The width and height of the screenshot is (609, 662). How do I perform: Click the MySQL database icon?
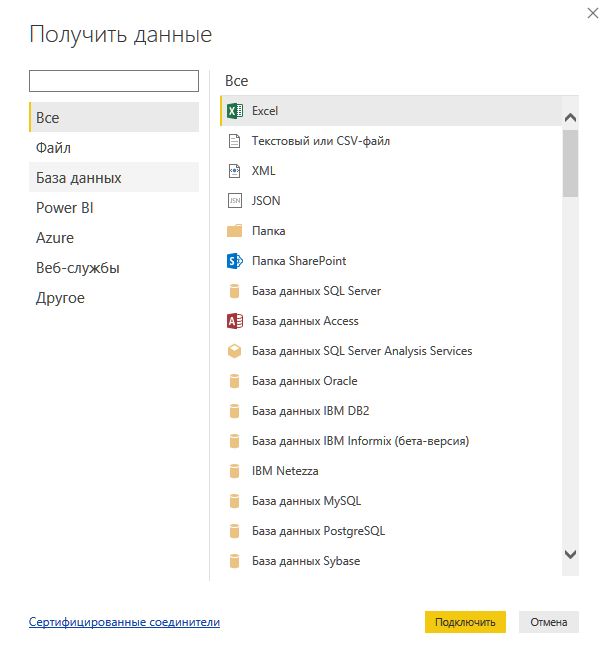click(234, 501)
